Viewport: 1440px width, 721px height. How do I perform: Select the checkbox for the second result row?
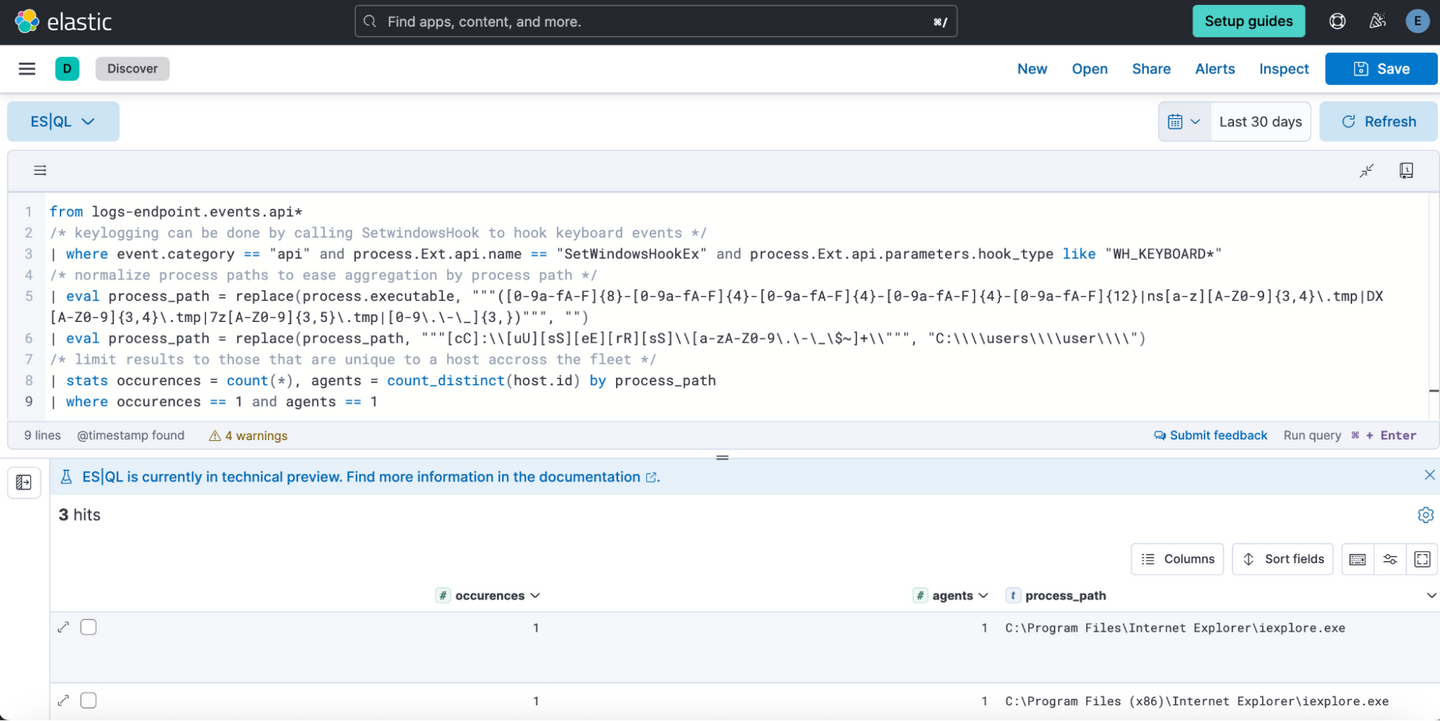(x=89, y=700)
